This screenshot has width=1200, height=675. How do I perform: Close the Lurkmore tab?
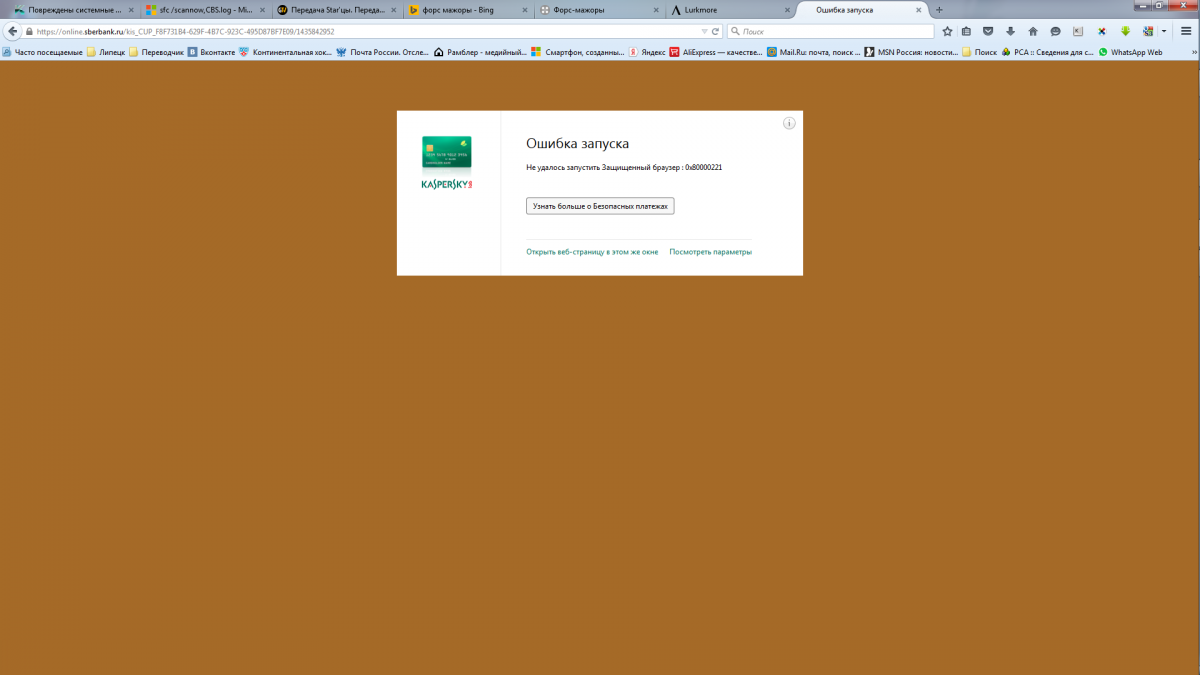point(785,10)
